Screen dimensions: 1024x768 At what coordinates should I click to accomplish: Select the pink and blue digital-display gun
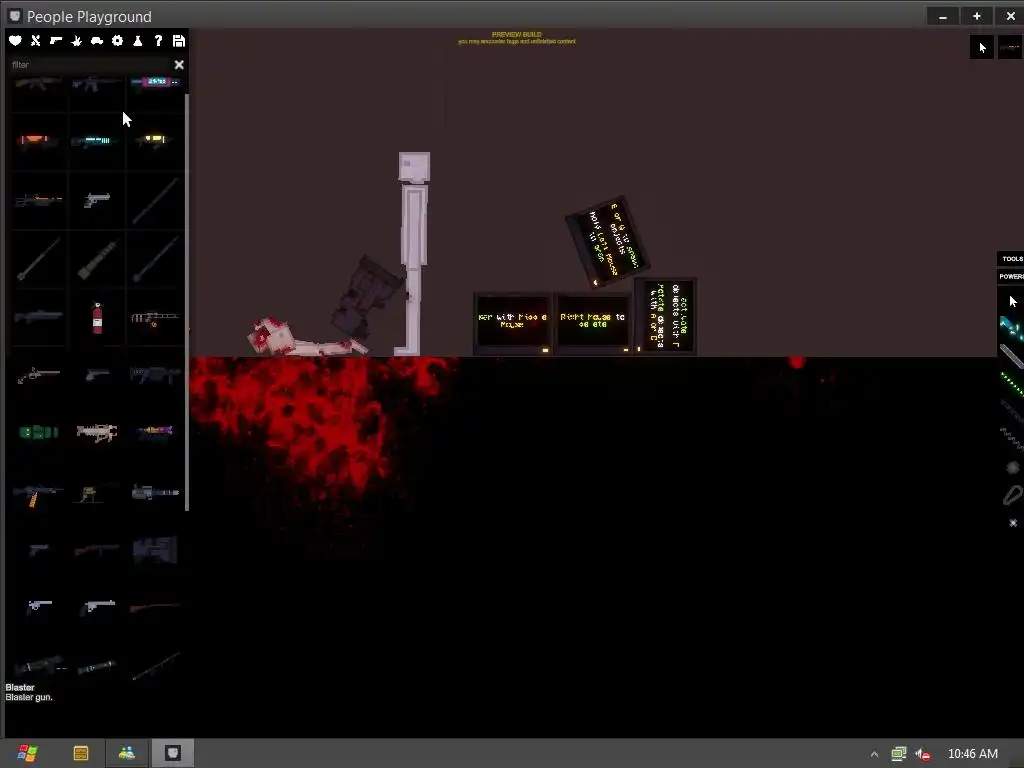point(155,82)
